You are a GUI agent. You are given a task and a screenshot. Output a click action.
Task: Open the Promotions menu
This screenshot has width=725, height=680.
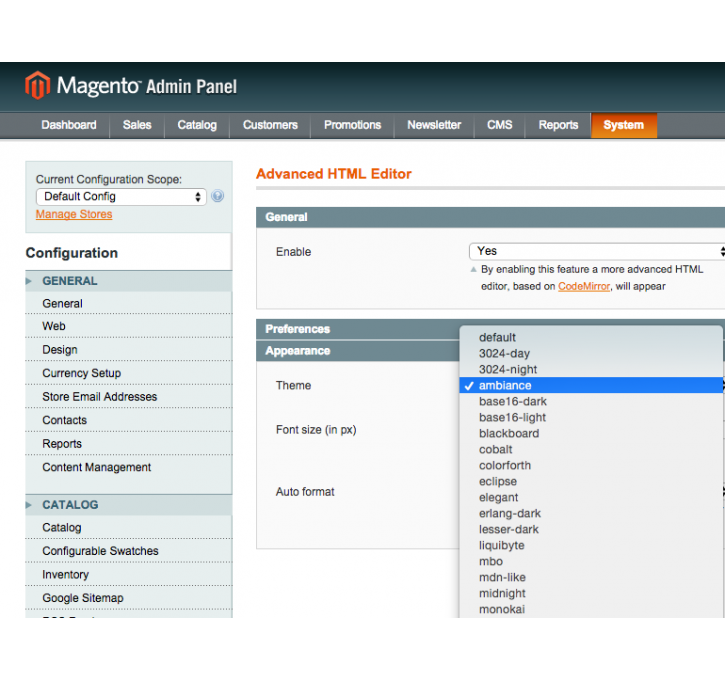click(x=352, y=125)
